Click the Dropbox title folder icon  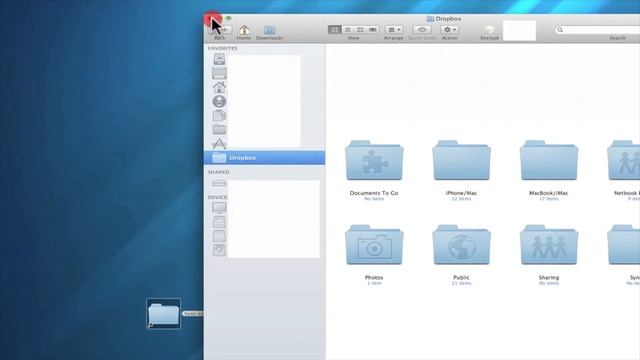coord(430,19)
